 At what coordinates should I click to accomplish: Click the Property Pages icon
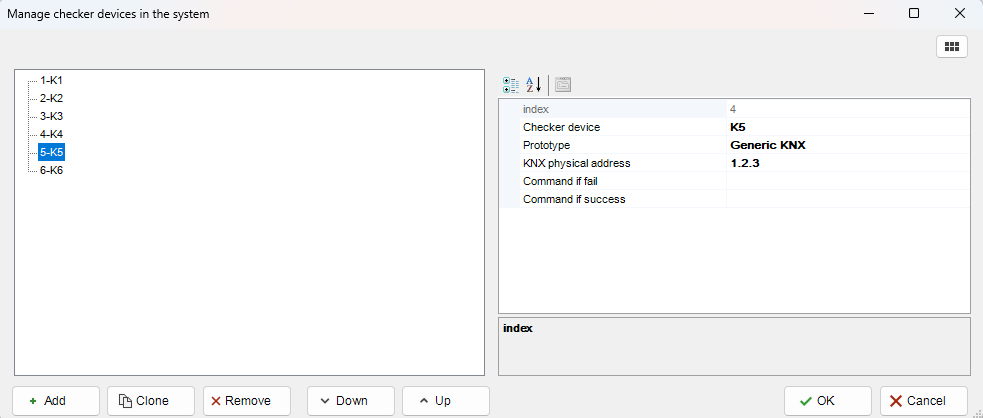[563, 85]
